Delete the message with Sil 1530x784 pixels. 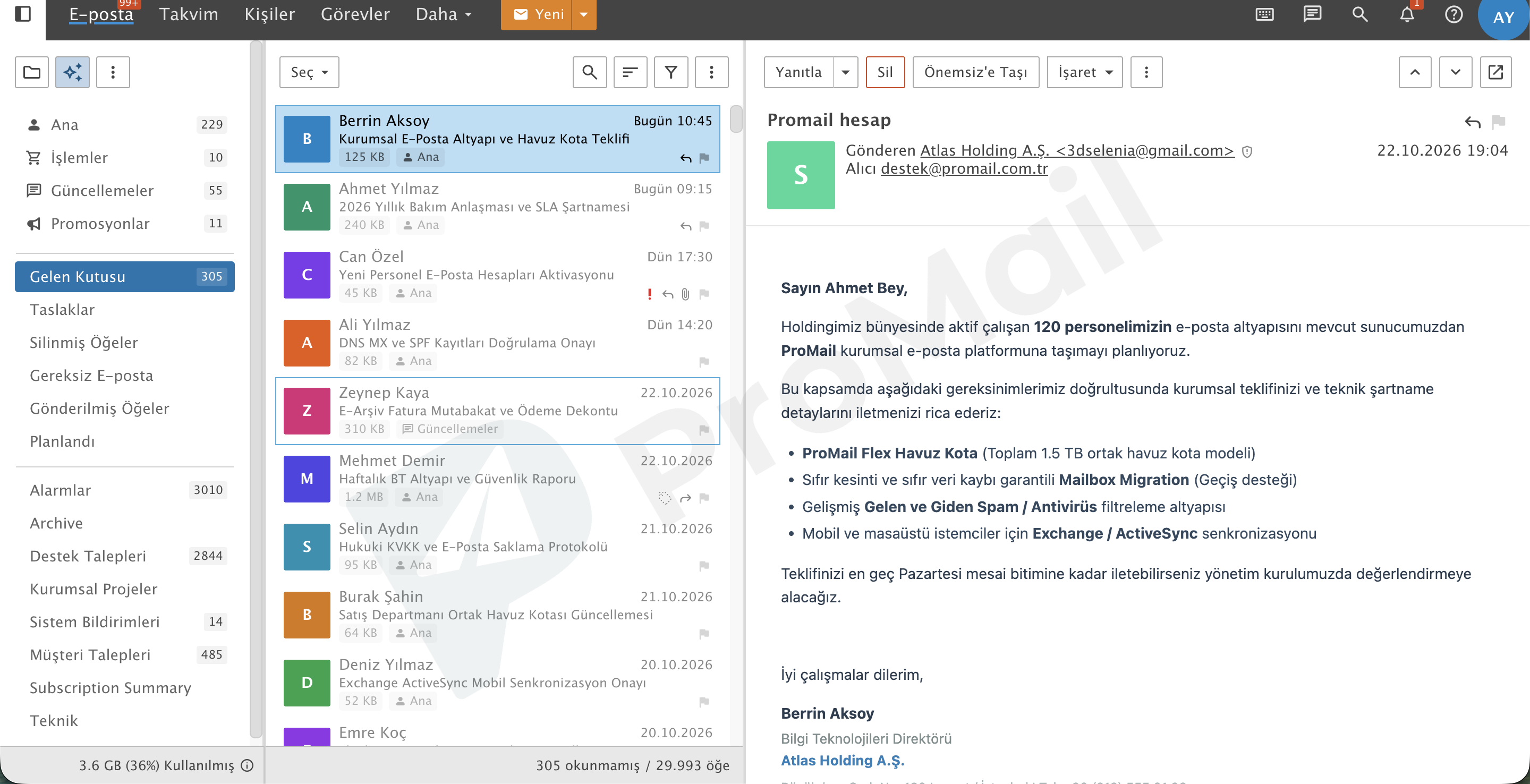[885, 72]
